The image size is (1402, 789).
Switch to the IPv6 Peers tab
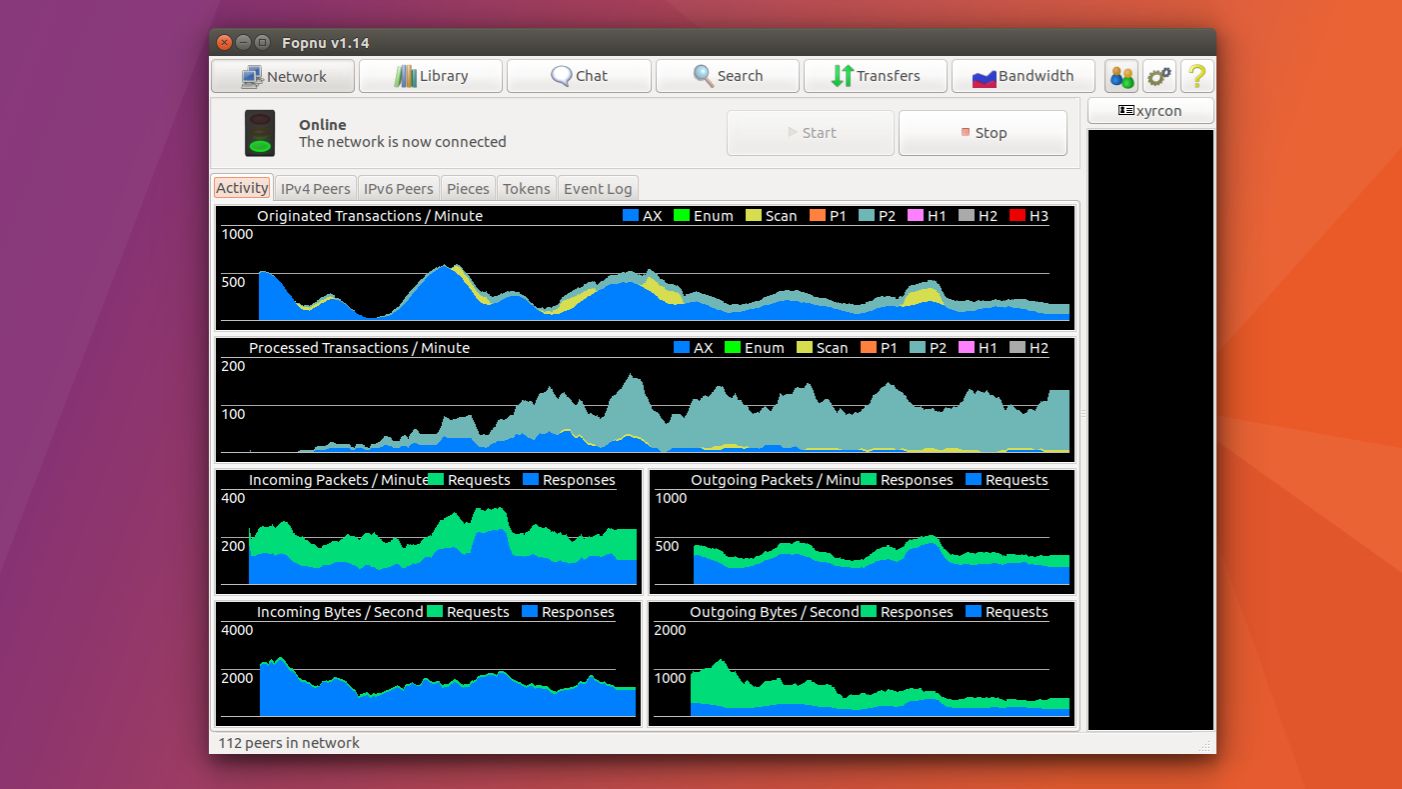398,188
